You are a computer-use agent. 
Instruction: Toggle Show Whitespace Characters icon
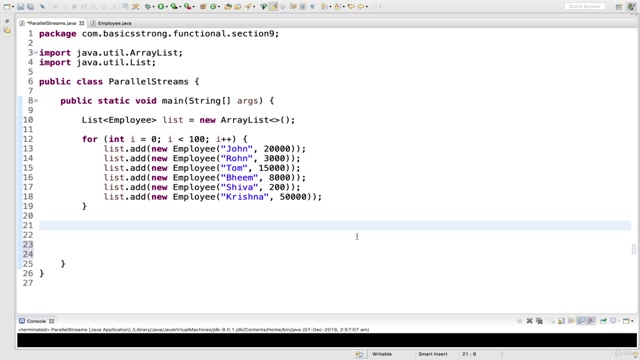click(x=312, y=7)
